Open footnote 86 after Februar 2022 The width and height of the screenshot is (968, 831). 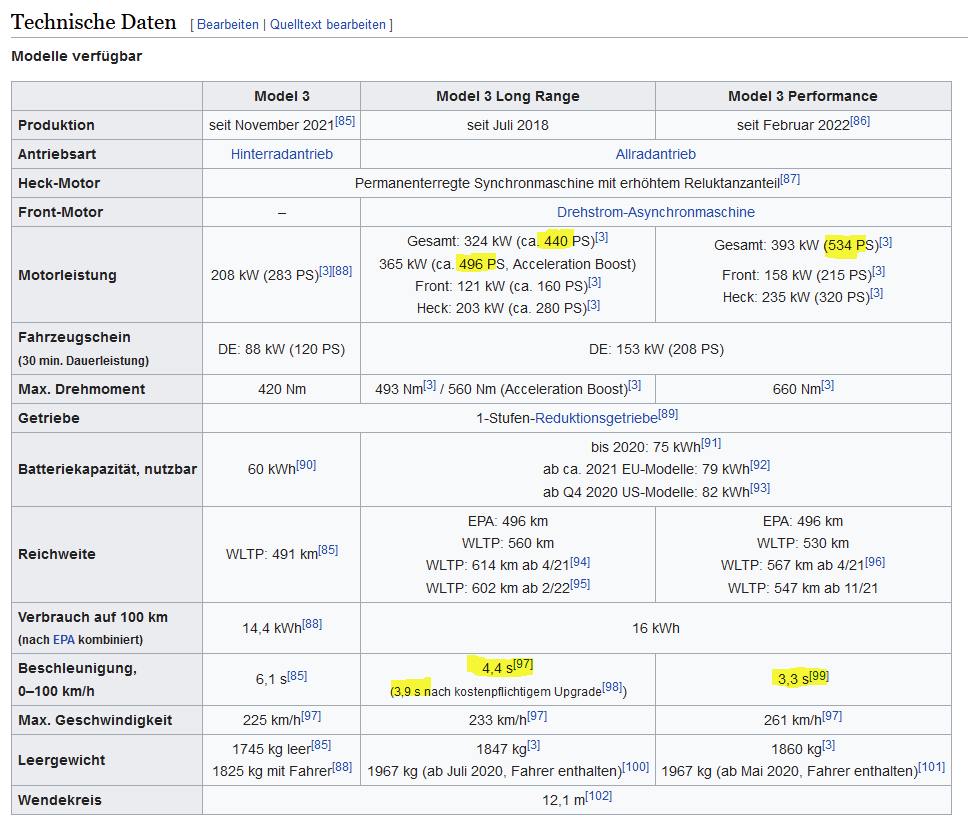(x=860, y=121)
